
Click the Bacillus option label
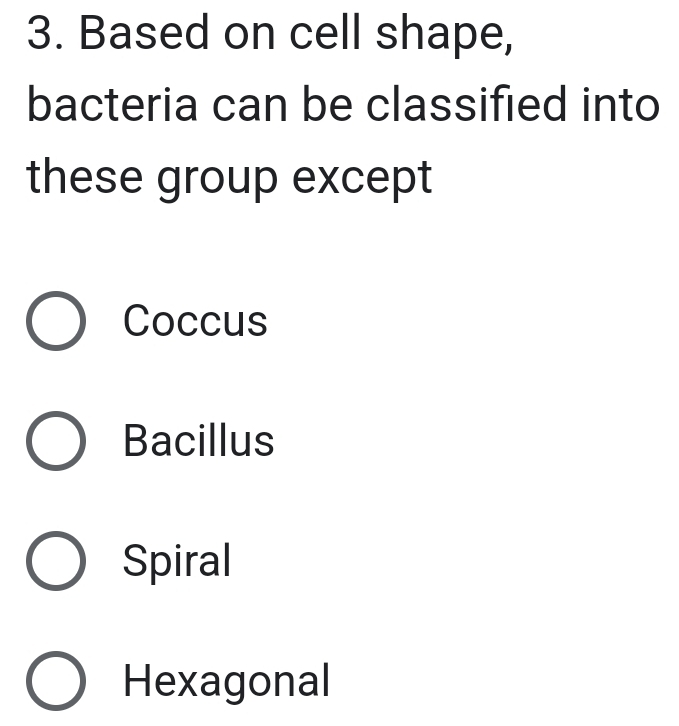coord(198,441)
